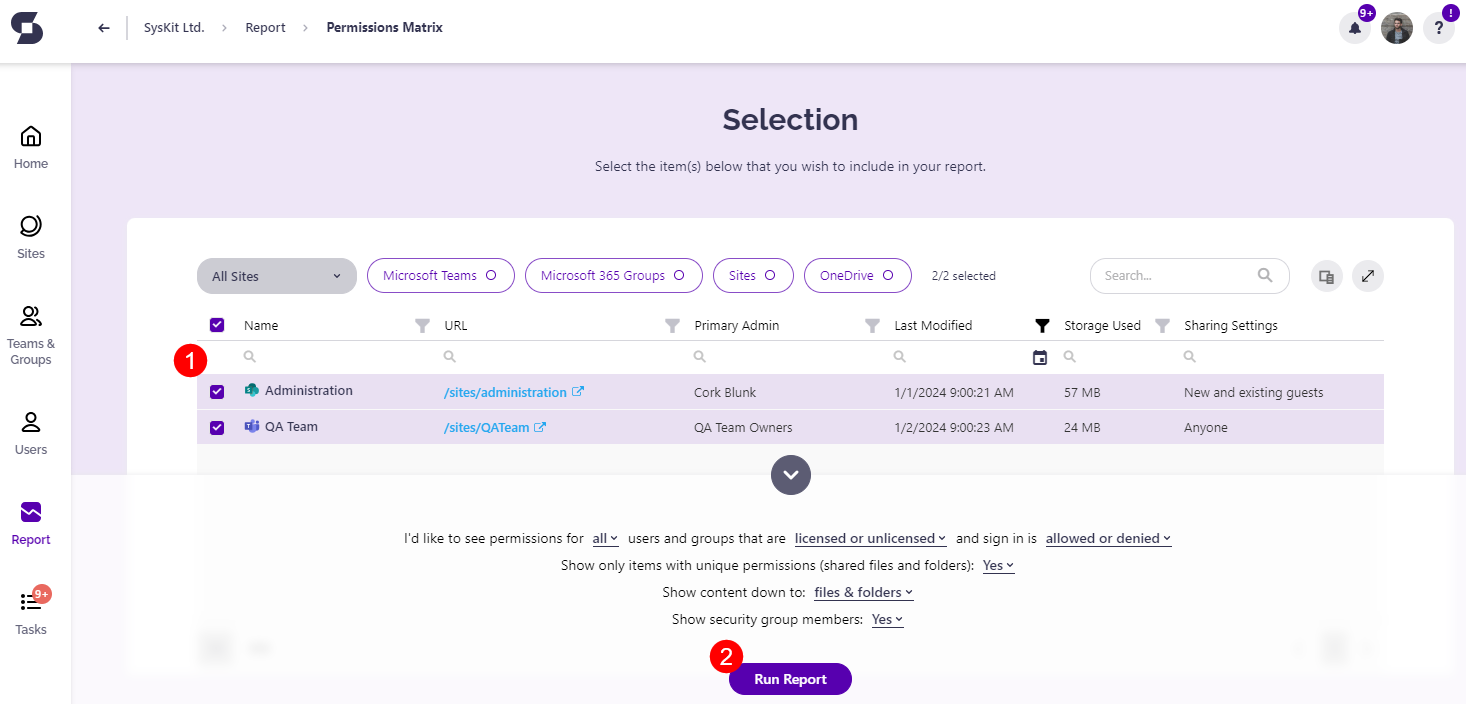Screen dimensions: 1466x704
Task: Click the copy report data icon
Action: (x=1326, y=275)
